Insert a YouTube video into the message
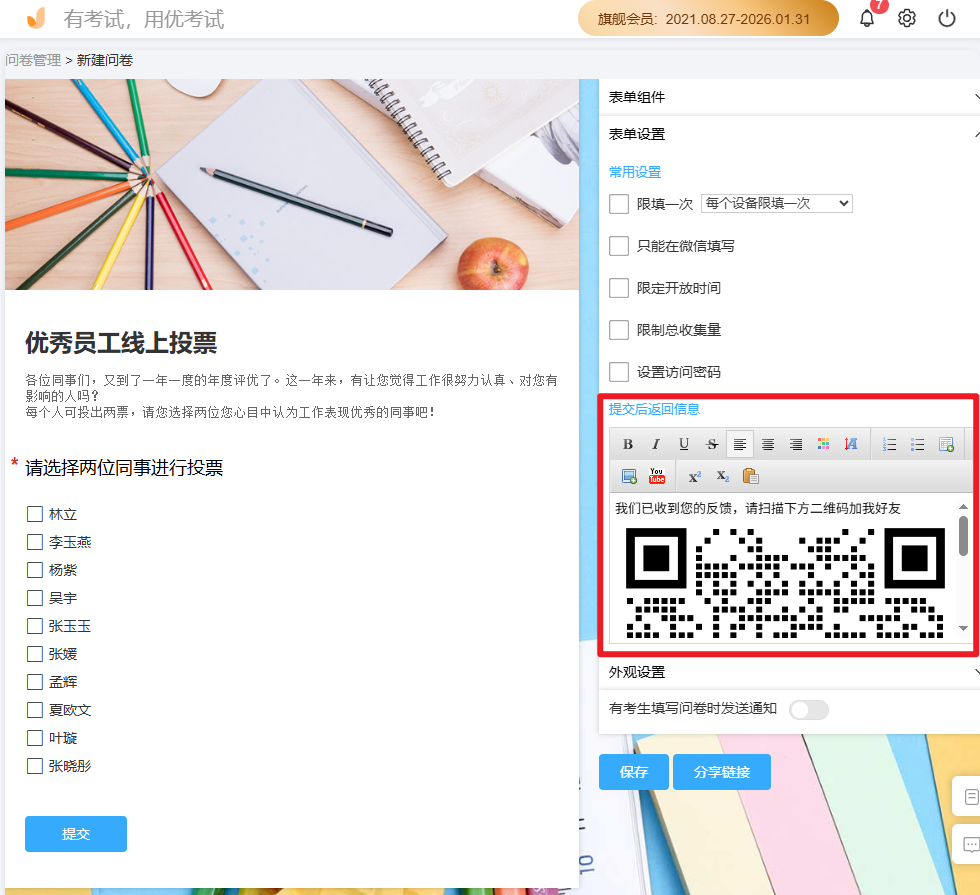The width and height of the screenshot is (980, 895). pyautogui.click(x=656, y=476)
